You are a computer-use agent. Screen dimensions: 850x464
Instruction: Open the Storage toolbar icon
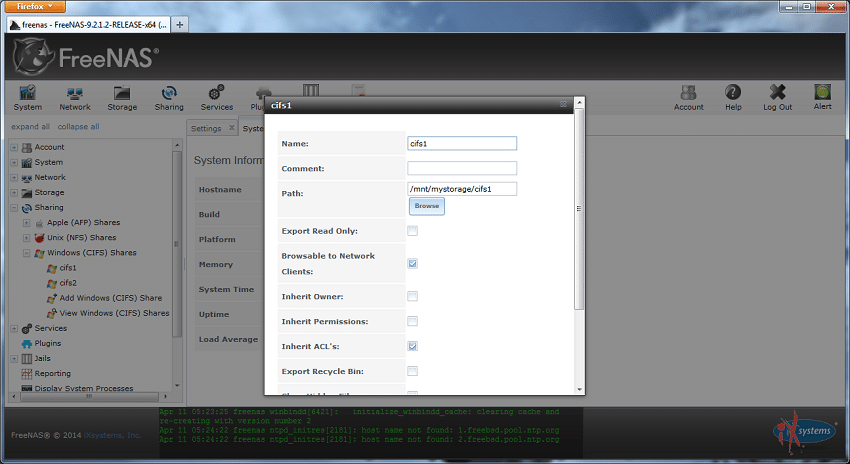[x=122, y=98]
